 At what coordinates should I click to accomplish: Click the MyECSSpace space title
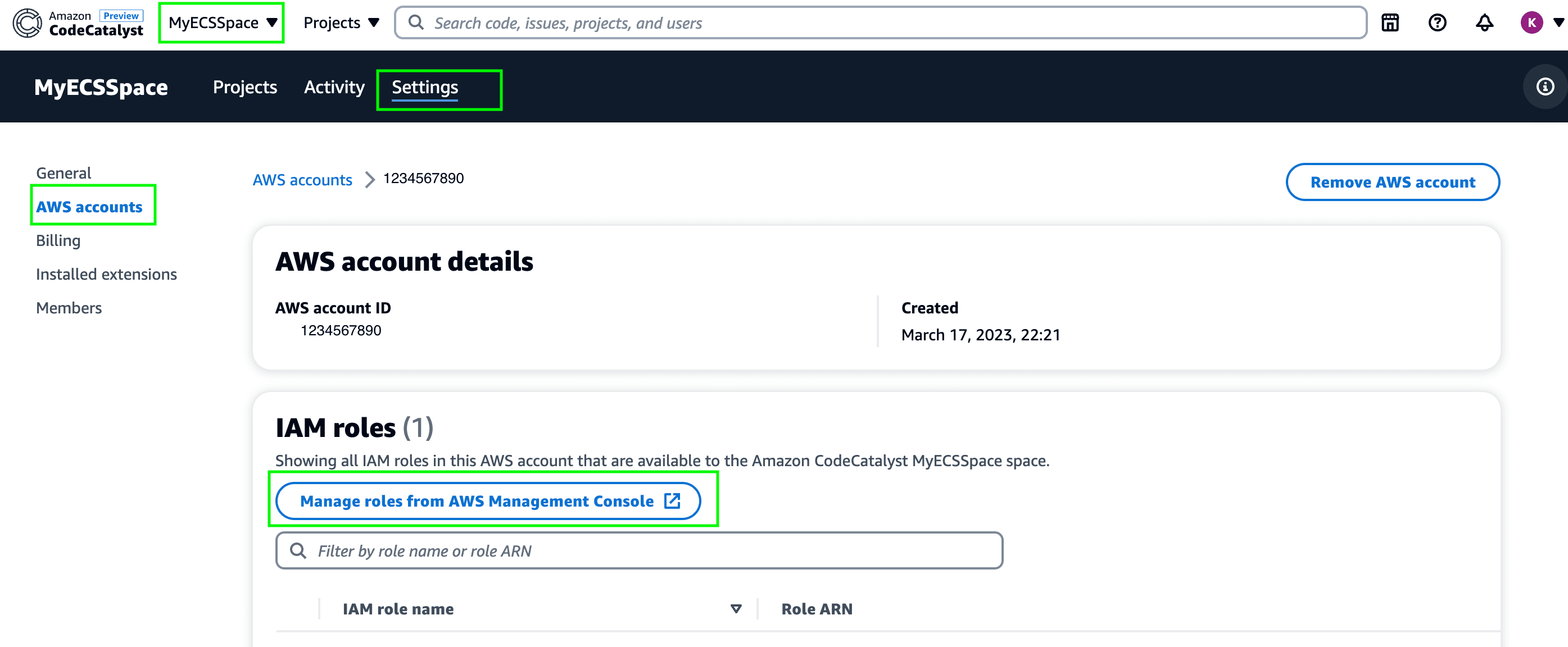point(101,87)
